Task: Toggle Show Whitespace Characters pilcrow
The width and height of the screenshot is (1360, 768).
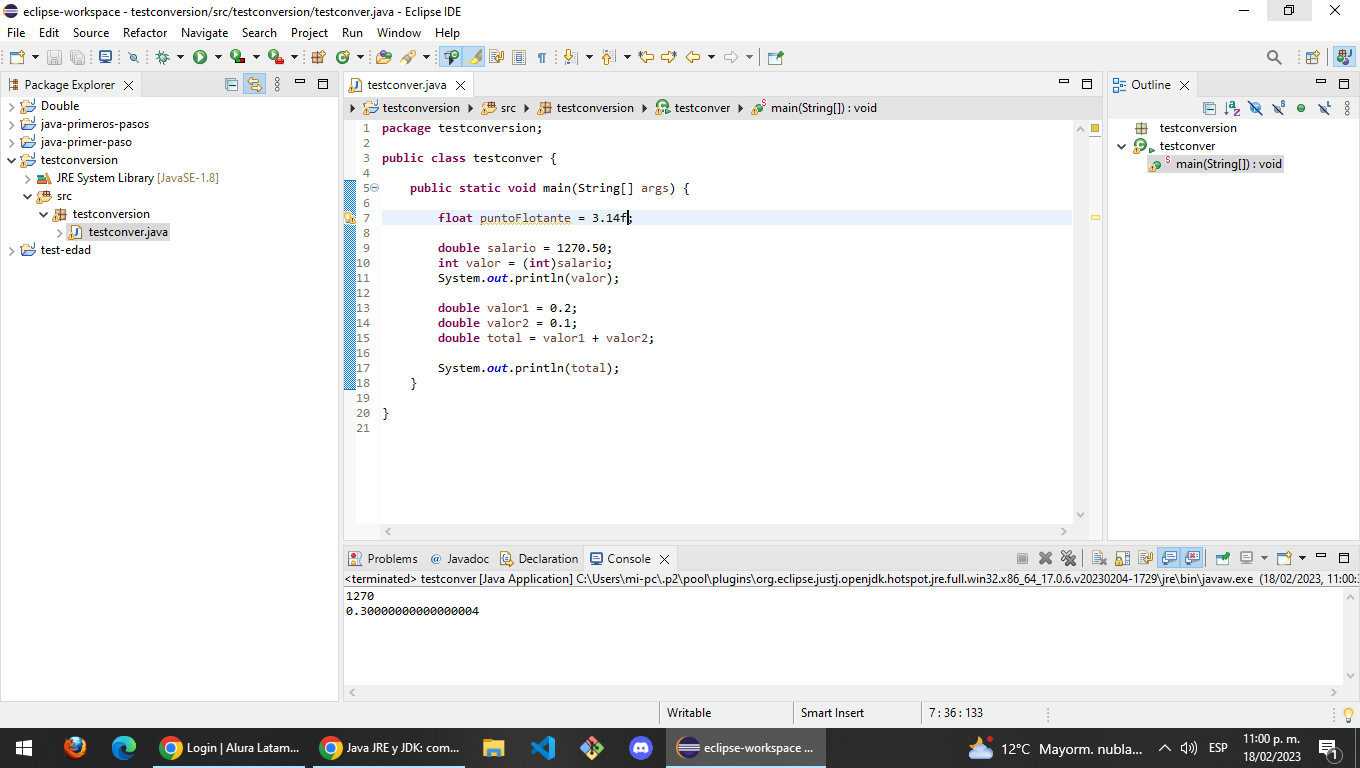Action: (541, 57)
